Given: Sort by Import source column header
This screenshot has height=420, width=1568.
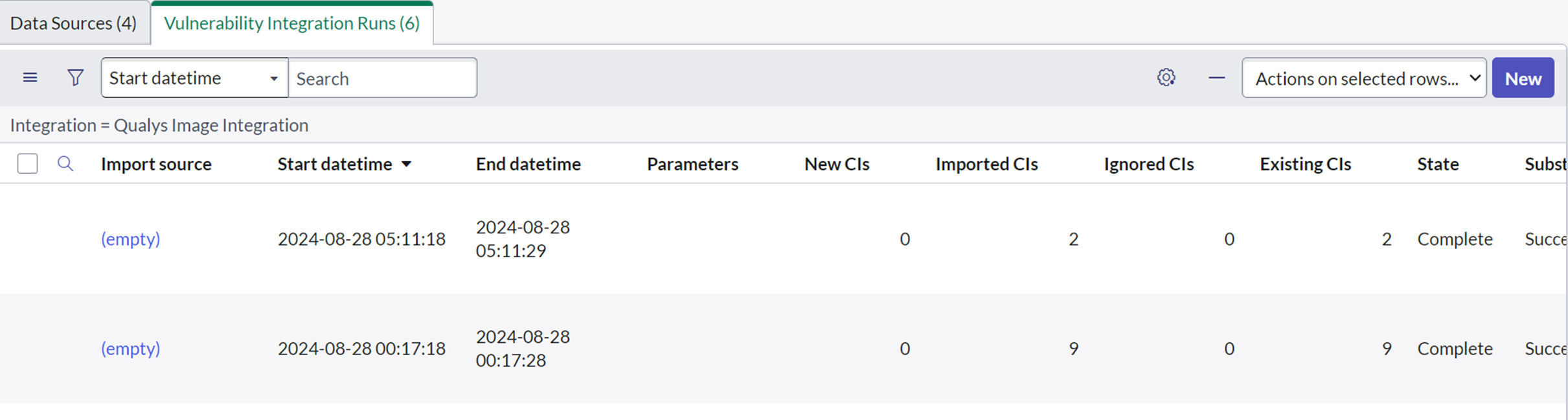Looking at the screenshot, I should [156, 164].
